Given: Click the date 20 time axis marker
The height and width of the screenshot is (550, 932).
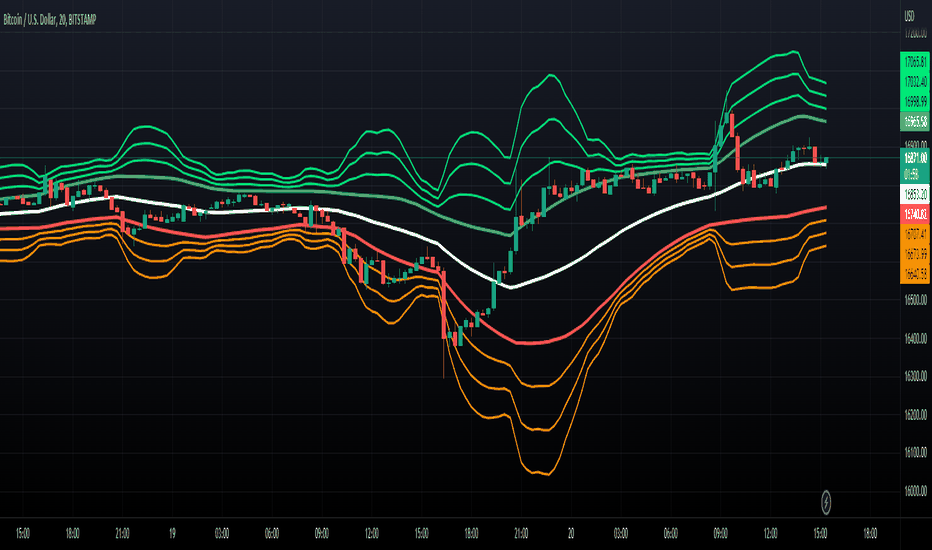Looking at the screenshot, I should (571, 533).
